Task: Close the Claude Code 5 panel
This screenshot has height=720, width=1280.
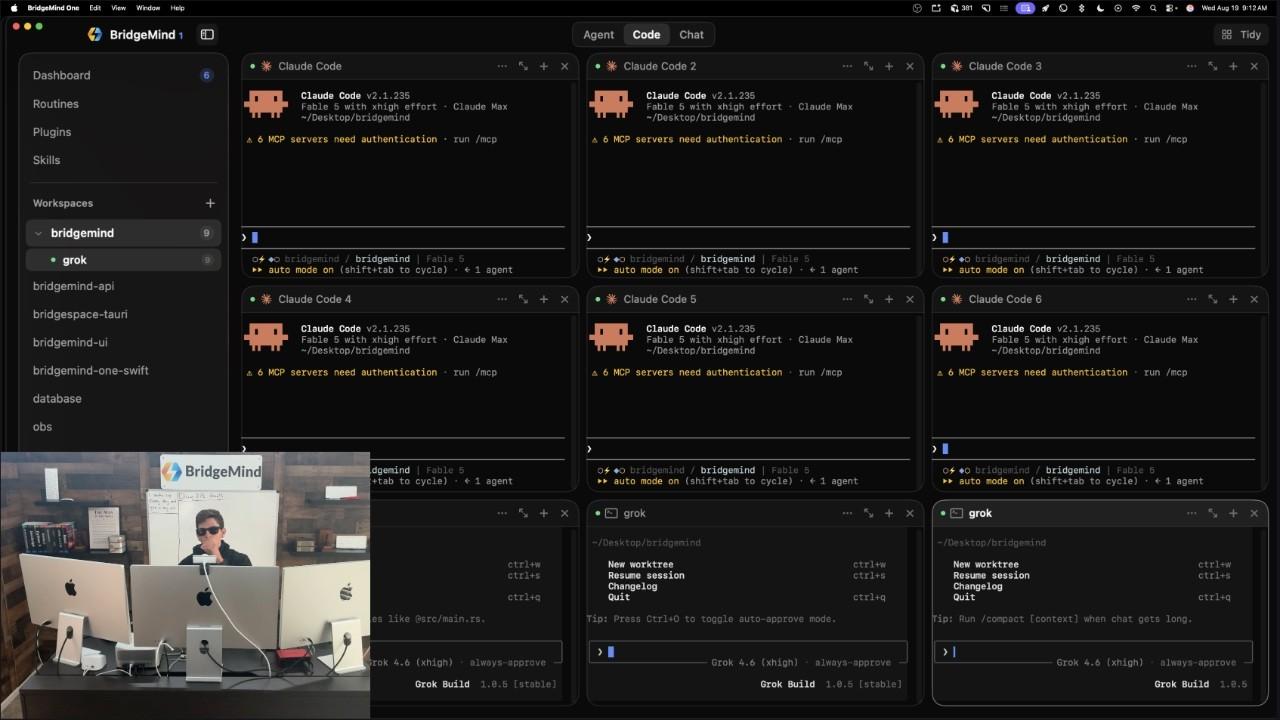Action: coord(910,299)
